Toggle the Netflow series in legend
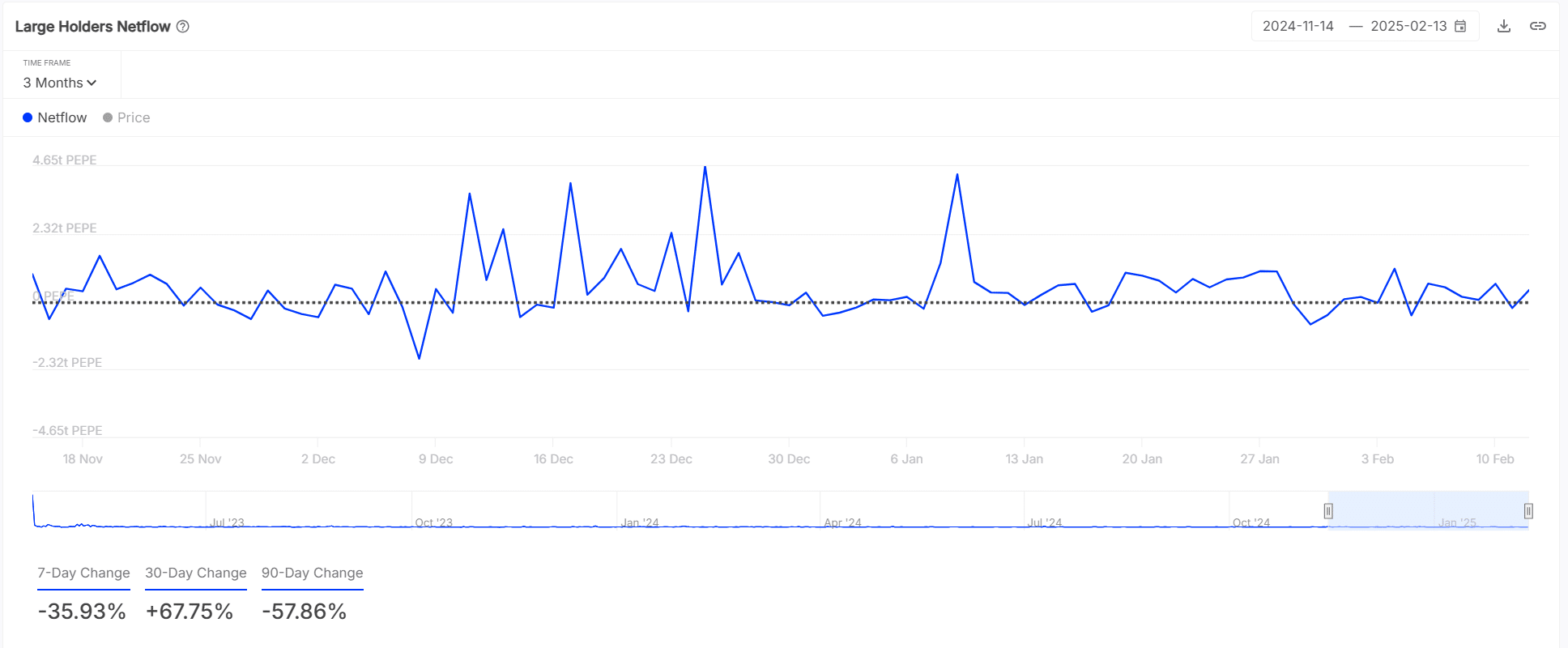The height and width of the screenshot is (648, 1568). click(54, 117)
